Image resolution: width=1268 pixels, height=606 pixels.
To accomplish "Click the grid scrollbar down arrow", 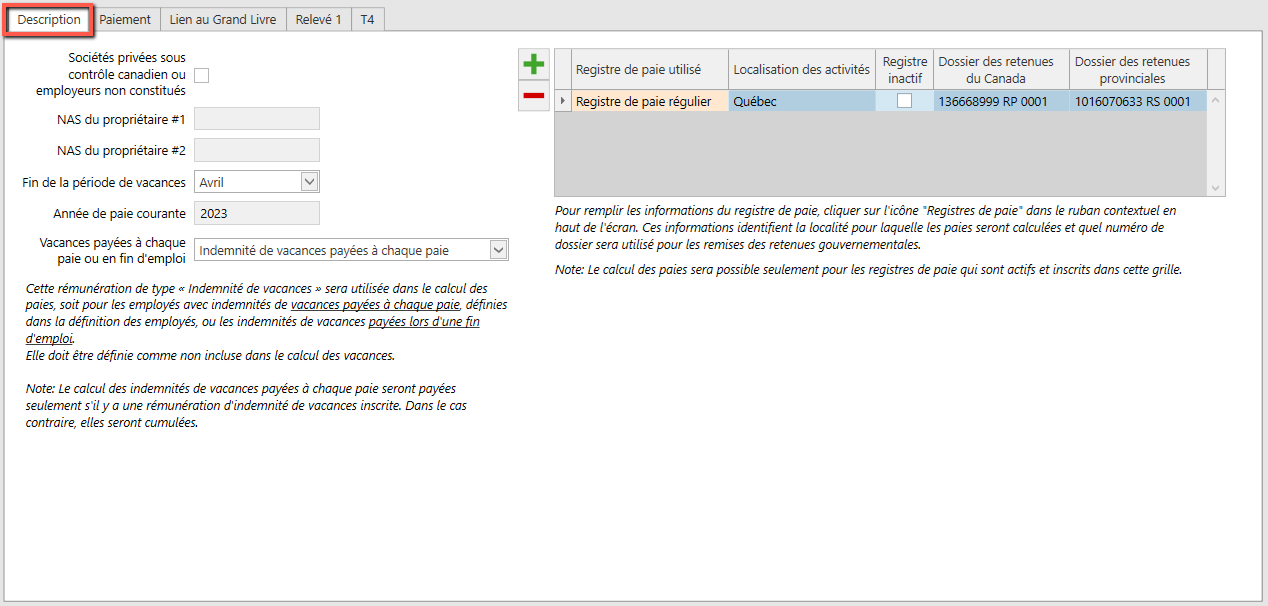I will pos(1216,187).
